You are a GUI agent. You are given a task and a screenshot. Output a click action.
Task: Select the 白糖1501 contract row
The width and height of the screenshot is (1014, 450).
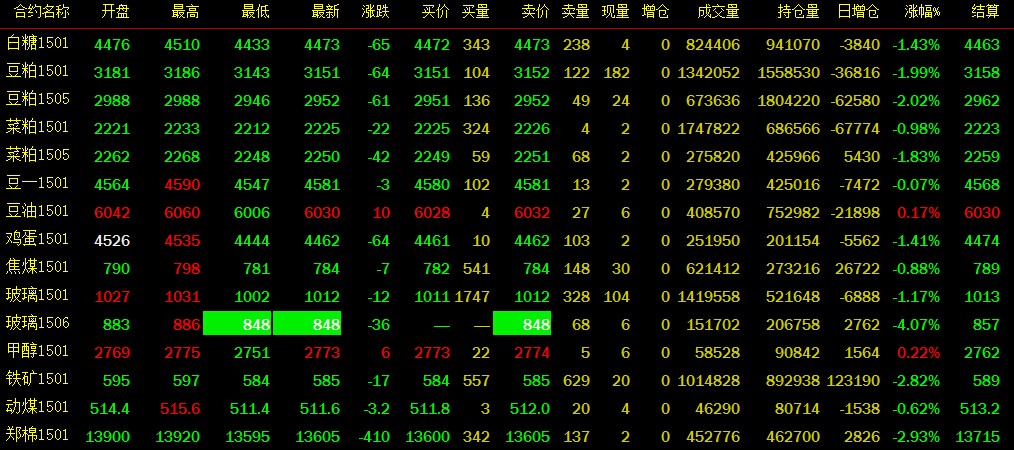507,44
